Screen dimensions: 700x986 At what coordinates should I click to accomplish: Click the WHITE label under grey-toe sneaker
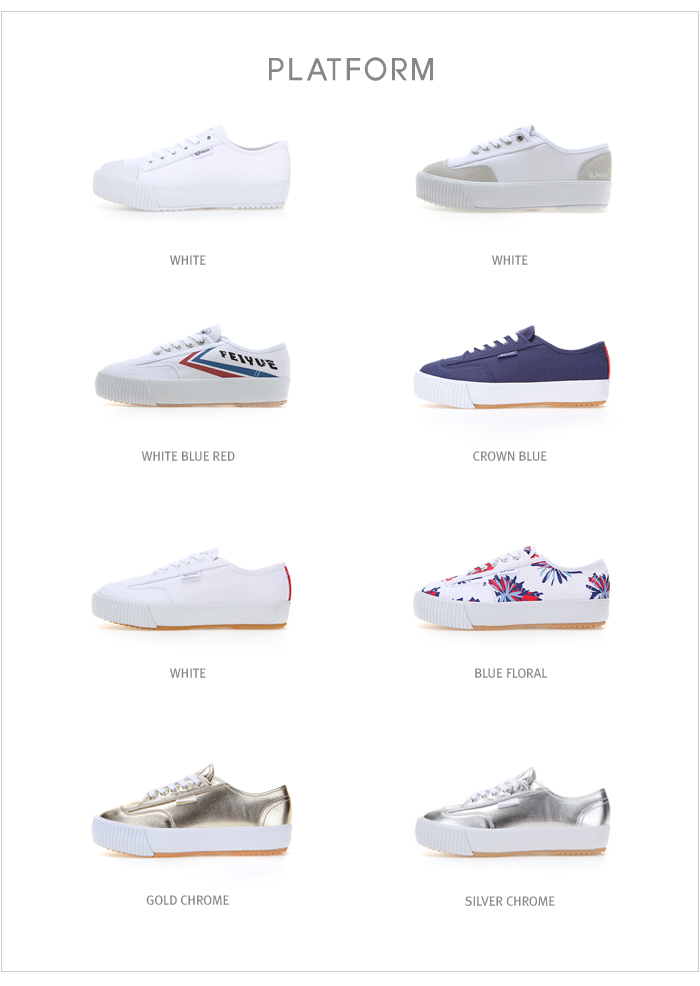coord(509,260)
